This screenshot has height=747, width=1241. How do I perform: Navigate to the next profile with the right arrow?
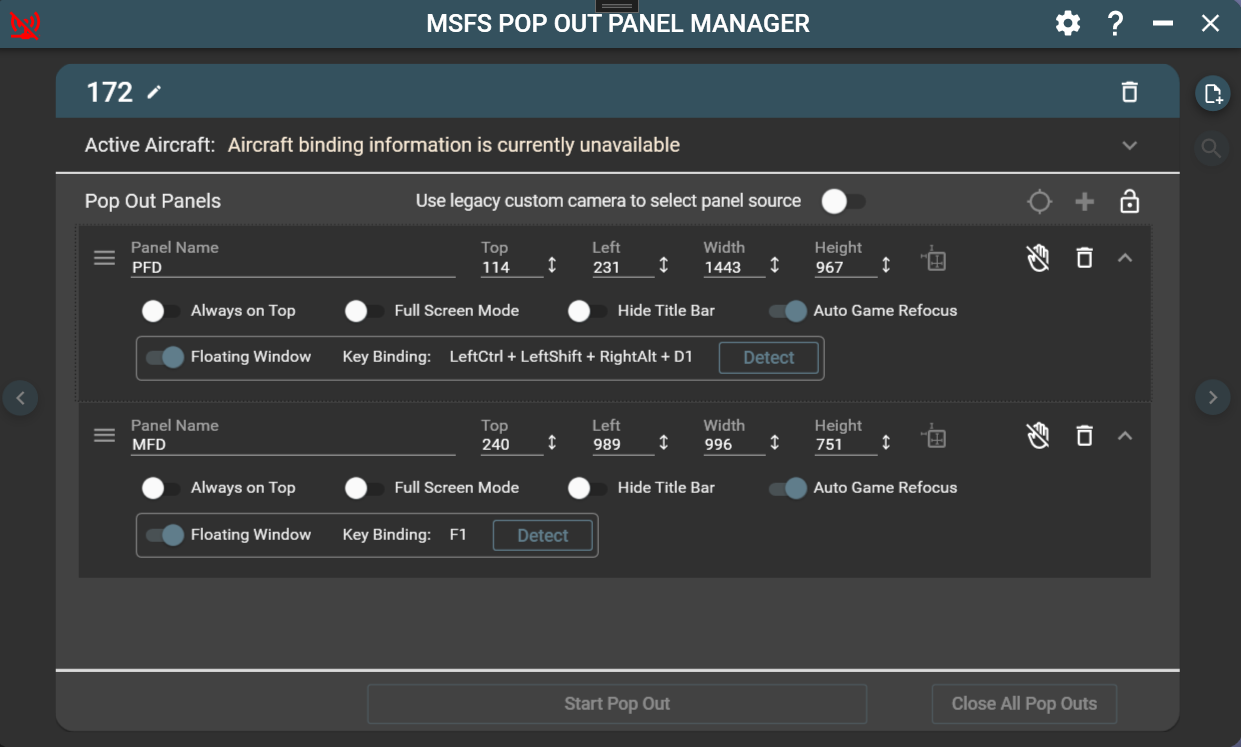click(1212, 397)
